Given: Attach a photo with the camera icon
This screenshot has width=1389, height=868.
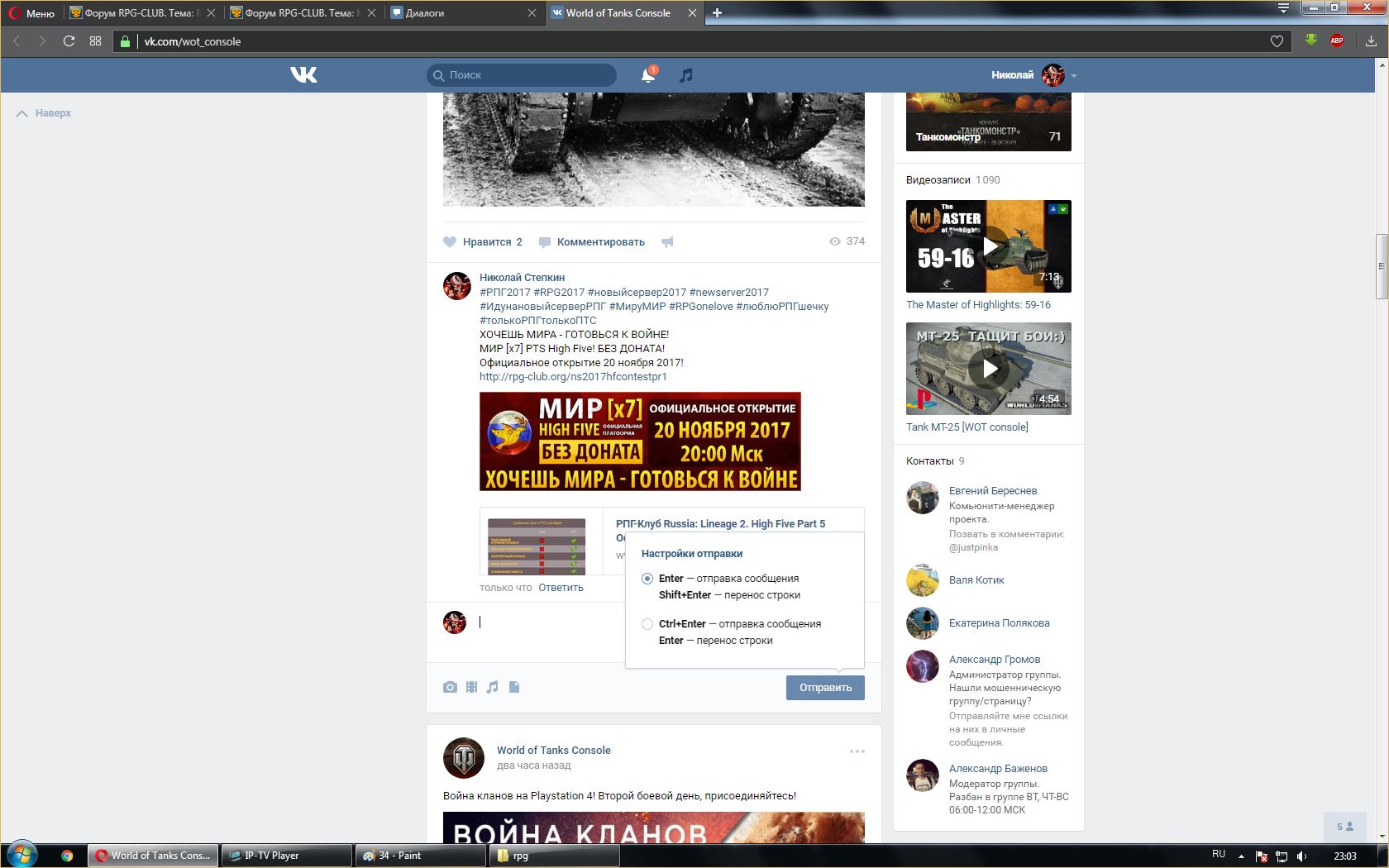Looking at the screenshot, I should tap(450, 687).
